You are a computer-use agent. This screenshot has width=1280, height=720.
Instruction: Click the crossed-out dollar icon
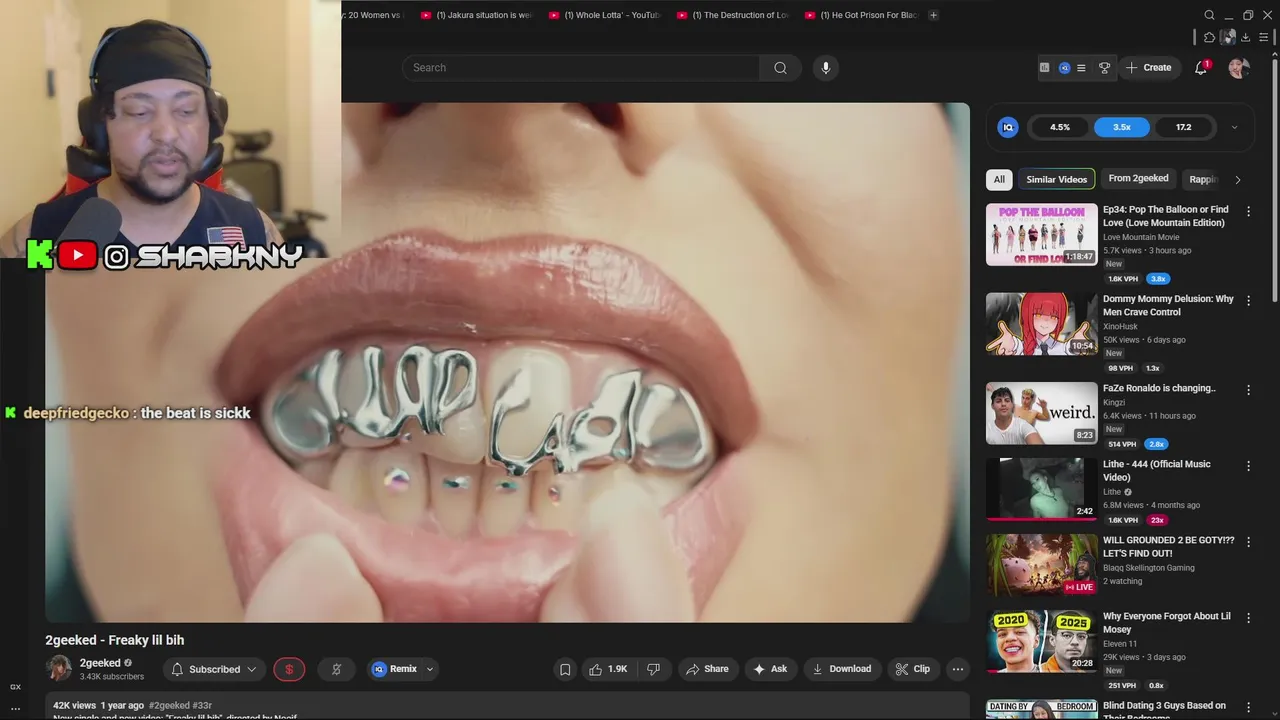tap(336, 669)
